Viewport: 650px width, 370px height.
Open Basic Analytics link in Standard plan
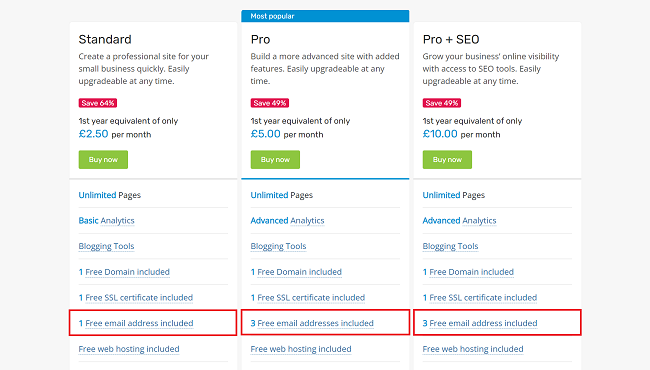[x=107, y=220]
